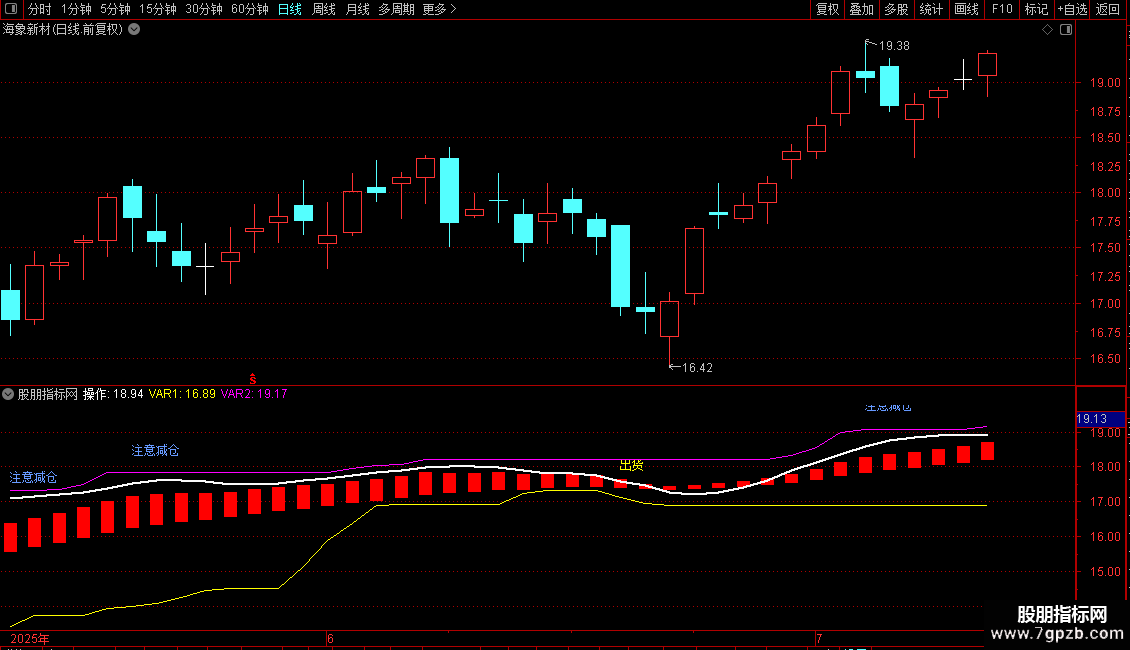
Task: Click the 操作: 18.94 indicator value
Action: coord(113,394)
